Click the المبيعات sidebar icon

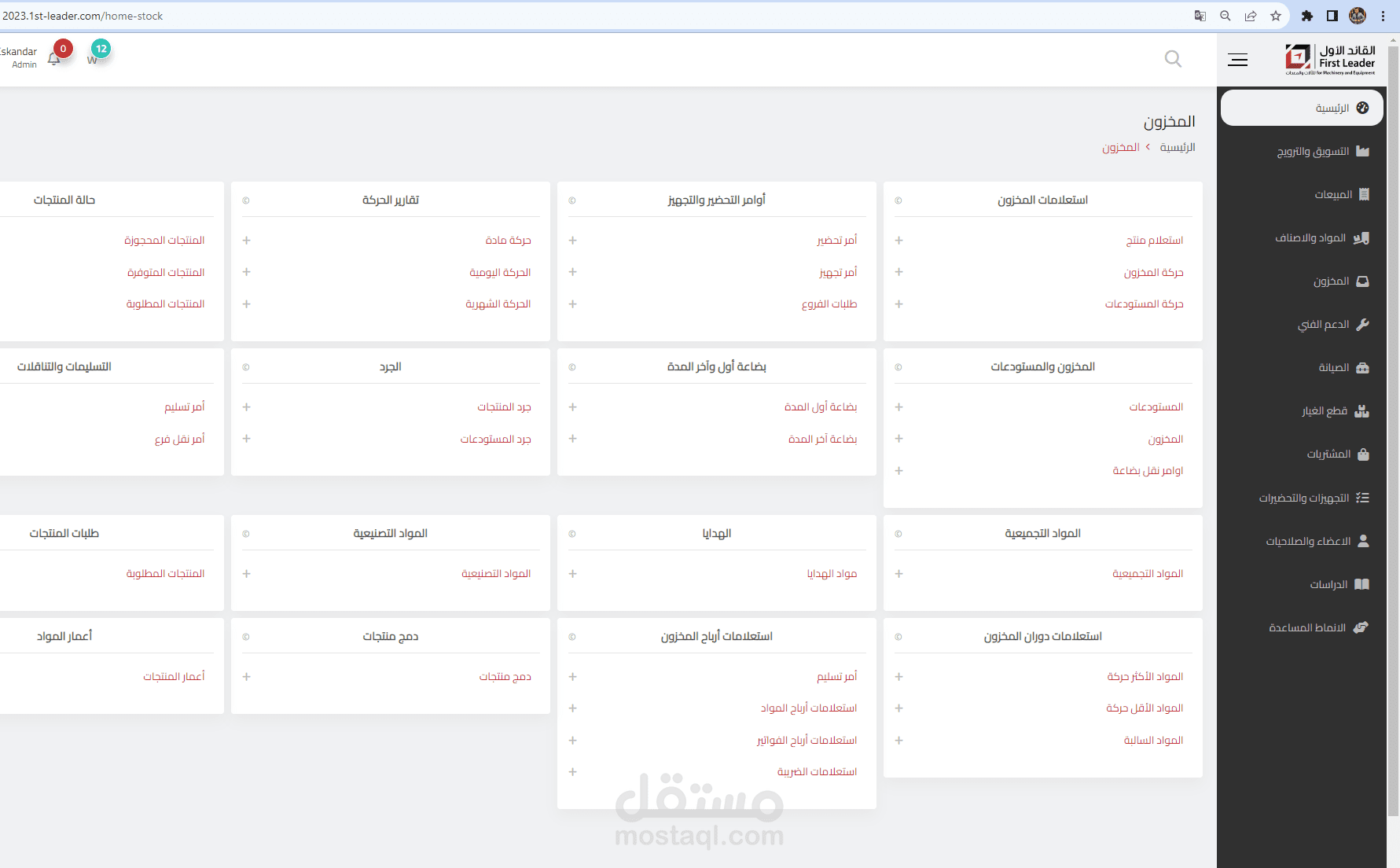coord(1364,194)
